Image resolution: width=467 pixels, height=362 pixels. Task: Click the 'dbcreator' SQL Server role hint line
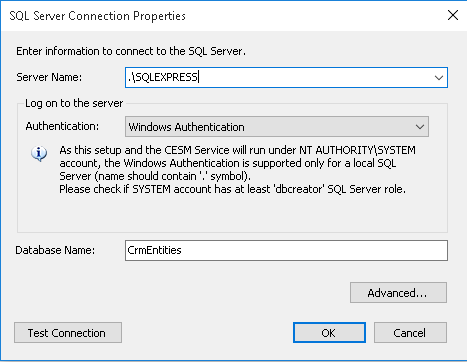(232, 189)
